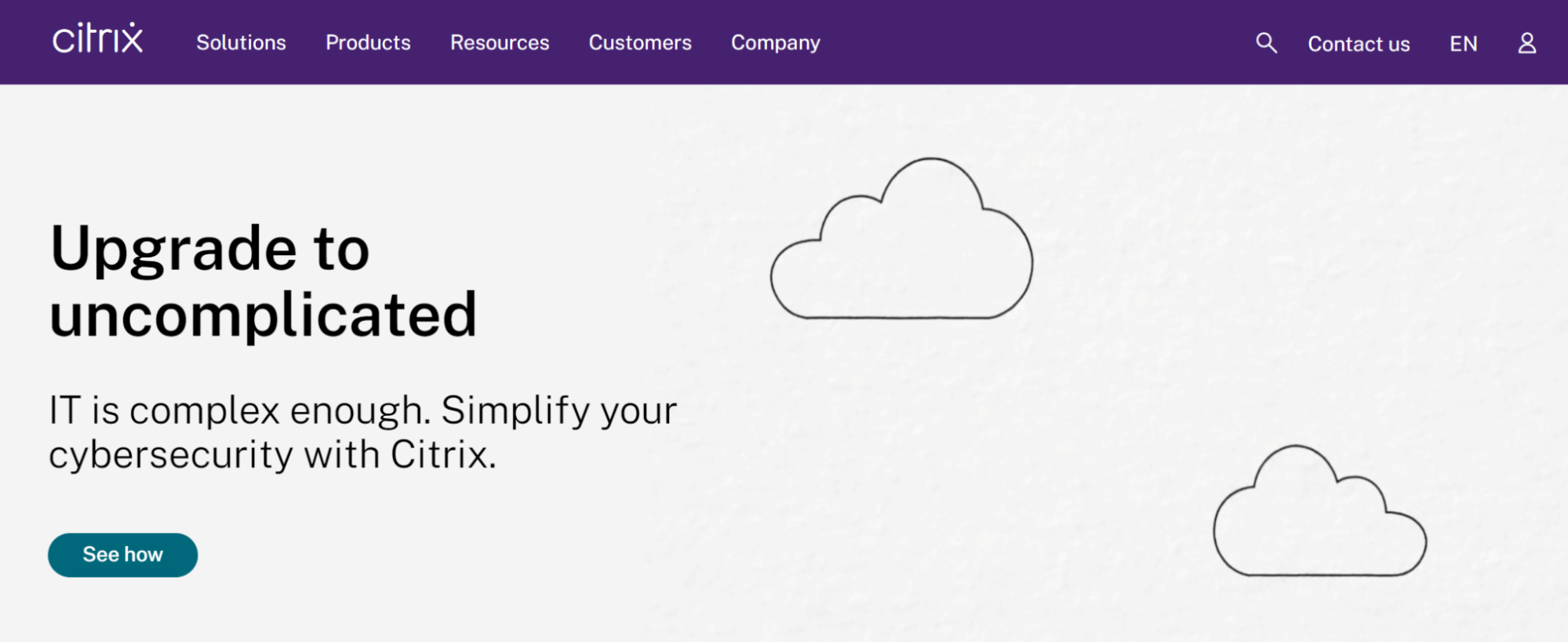The width and height of the screenshot is (1568, 642).
Task: Open the EN language selector
Action: [1463, 44]
